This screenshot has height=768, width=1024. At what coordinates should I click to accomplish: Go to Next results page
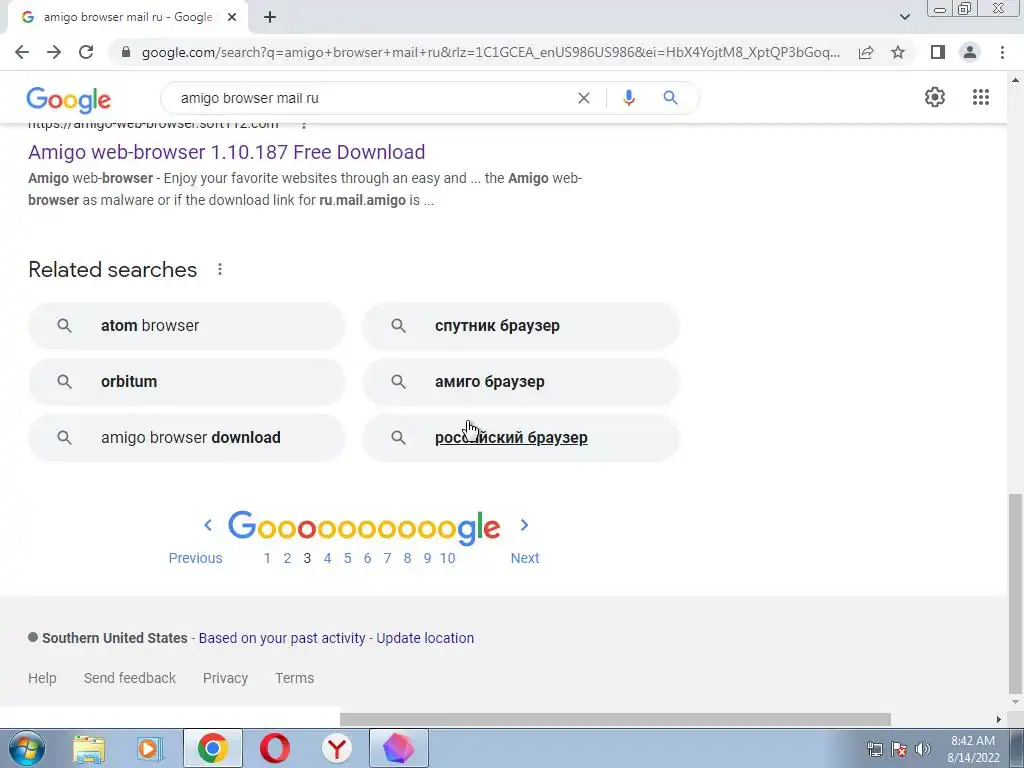click(524, 558)
